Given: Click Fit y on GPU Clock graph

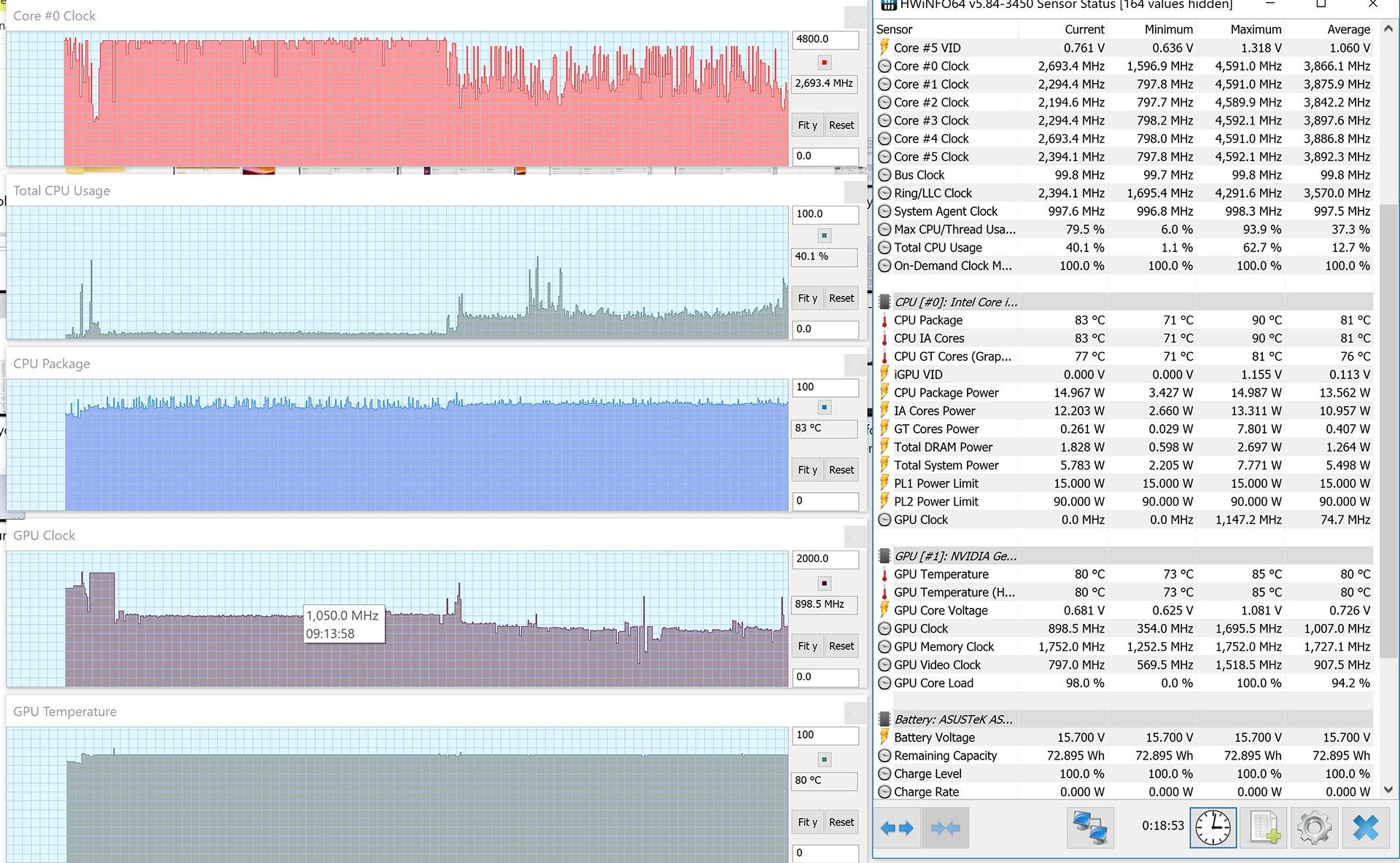Looking at the screenshot, I should (x=807, y=646).
